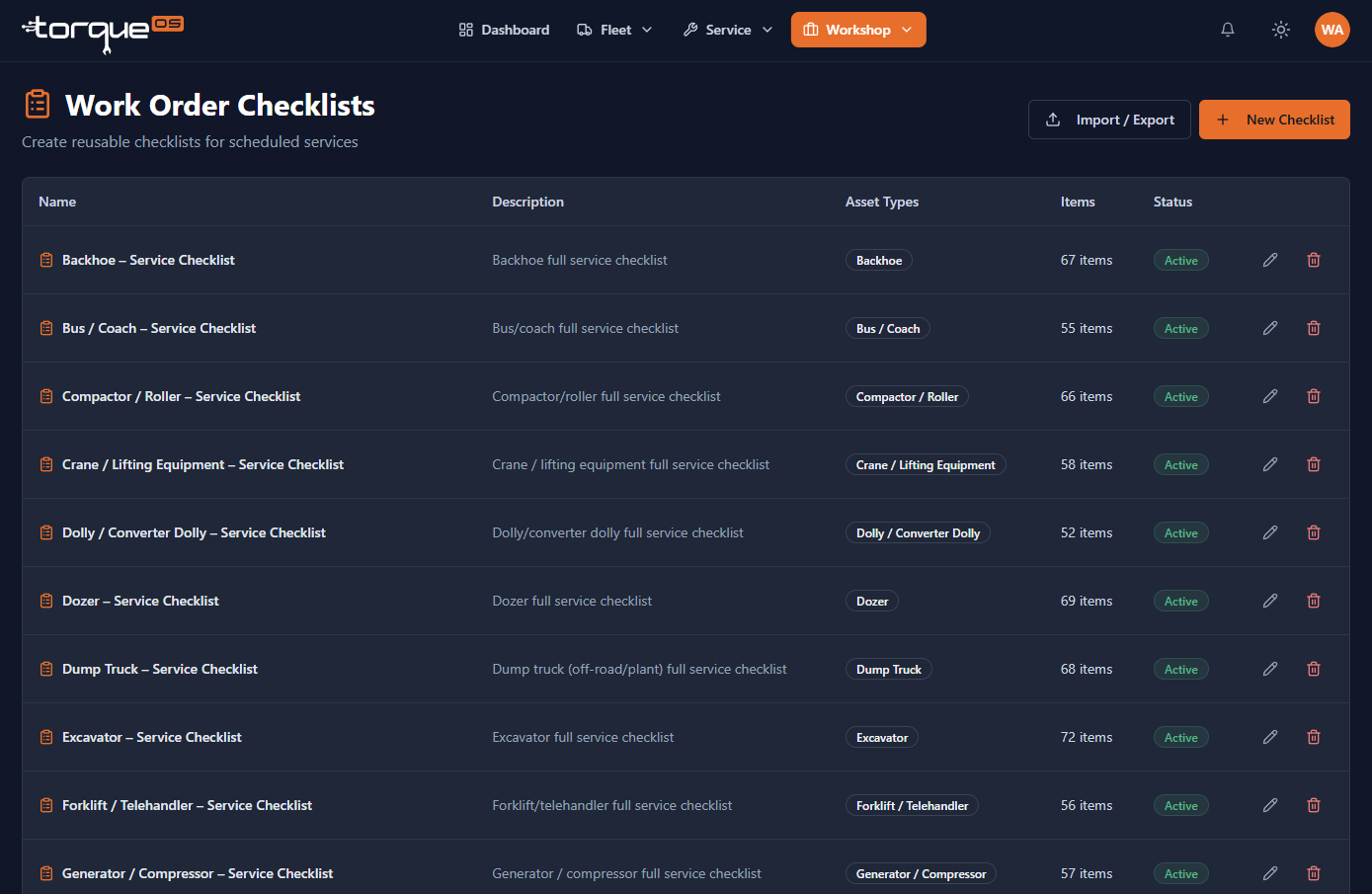
Task: Delete the Crane / Lifting Equipment checklist
Action: point(1314,464)
